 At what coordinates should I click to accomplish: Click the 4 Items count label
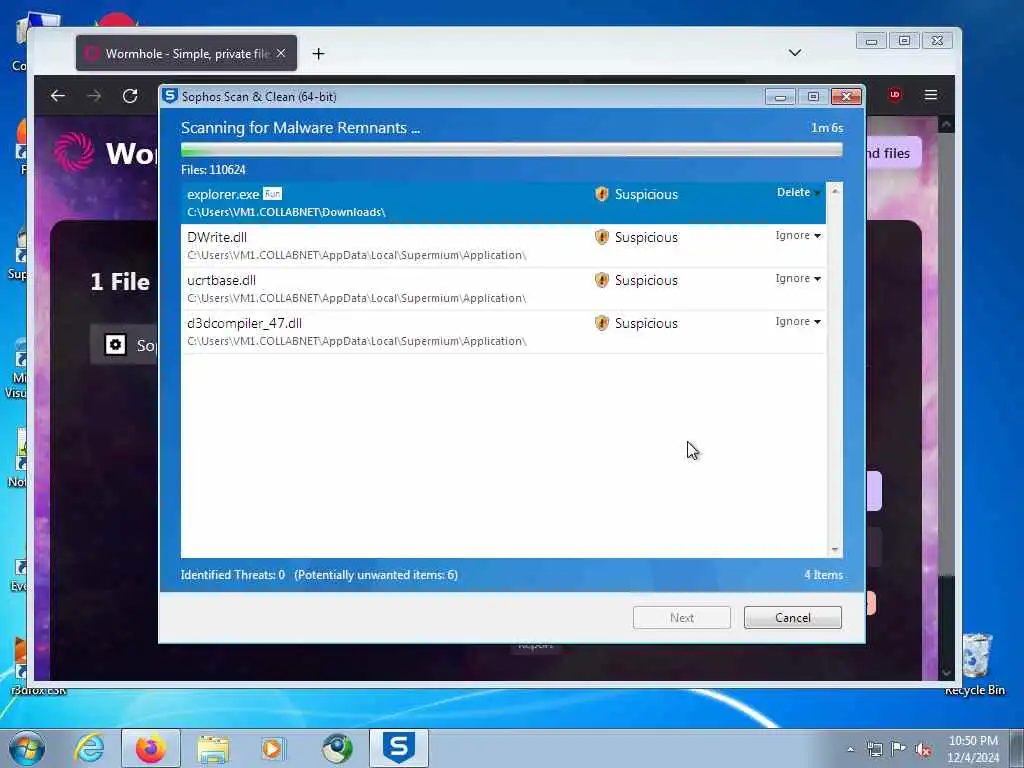pos(824,575)
